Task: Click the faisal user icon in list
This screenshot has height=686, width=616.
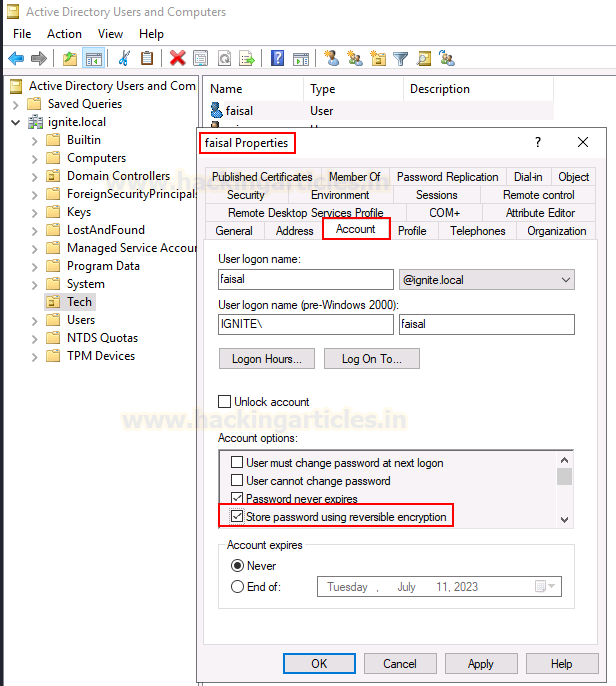Action: coord(216,110)
